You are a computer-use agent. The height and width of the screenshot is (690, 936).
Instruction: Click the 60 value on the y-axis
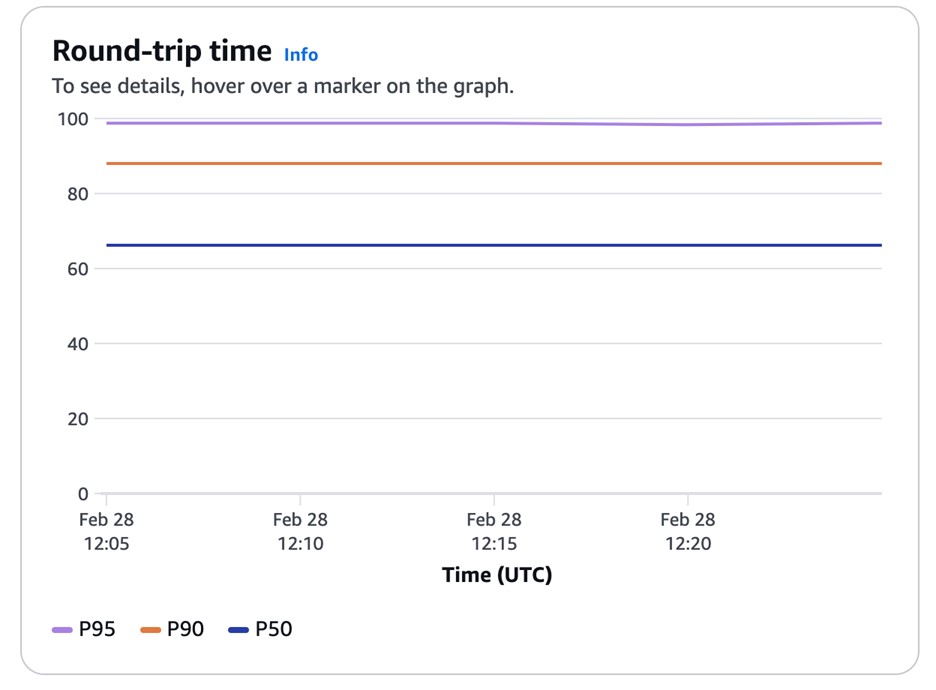tap(78, 269)
